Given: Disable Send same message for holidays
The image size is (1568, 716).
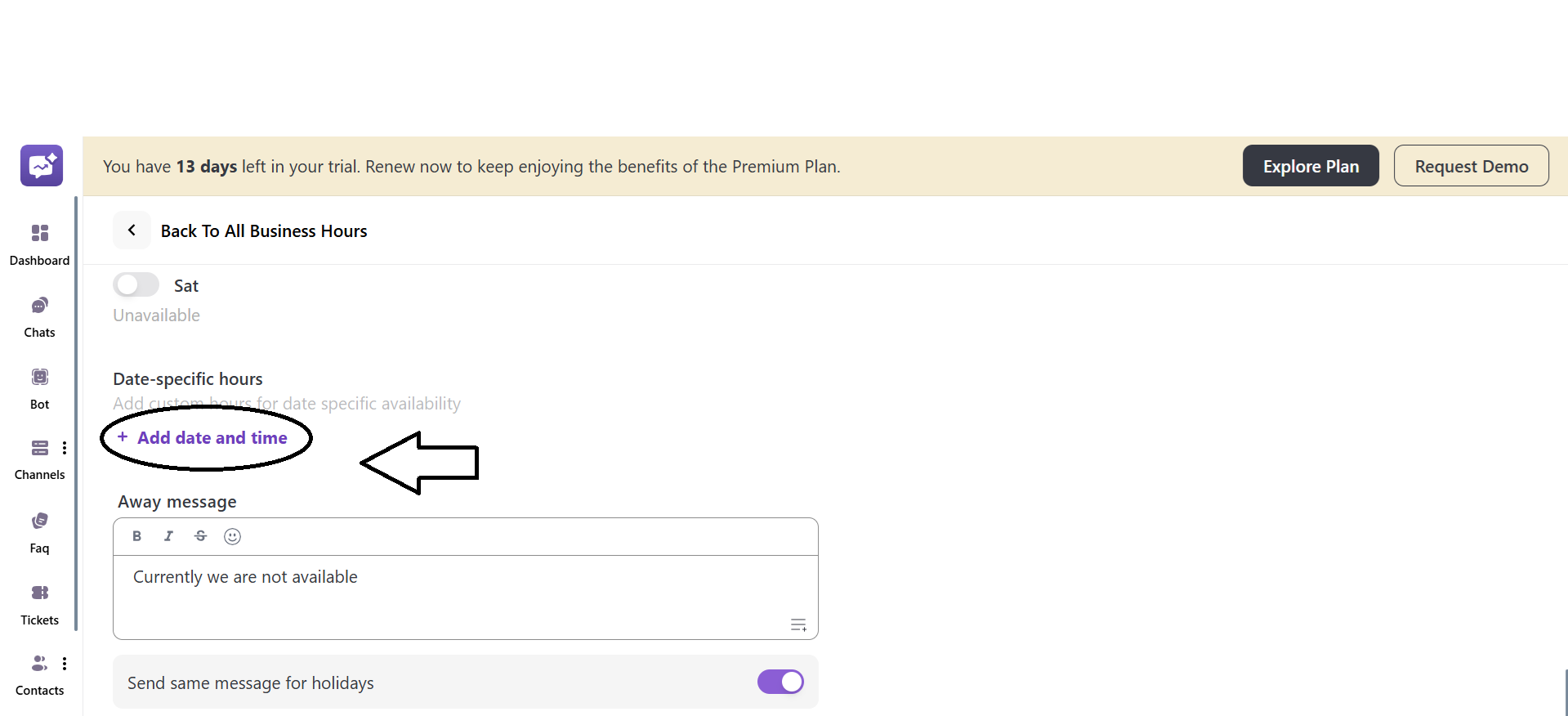Looking at the screenshot, I should tap(780, 682).
